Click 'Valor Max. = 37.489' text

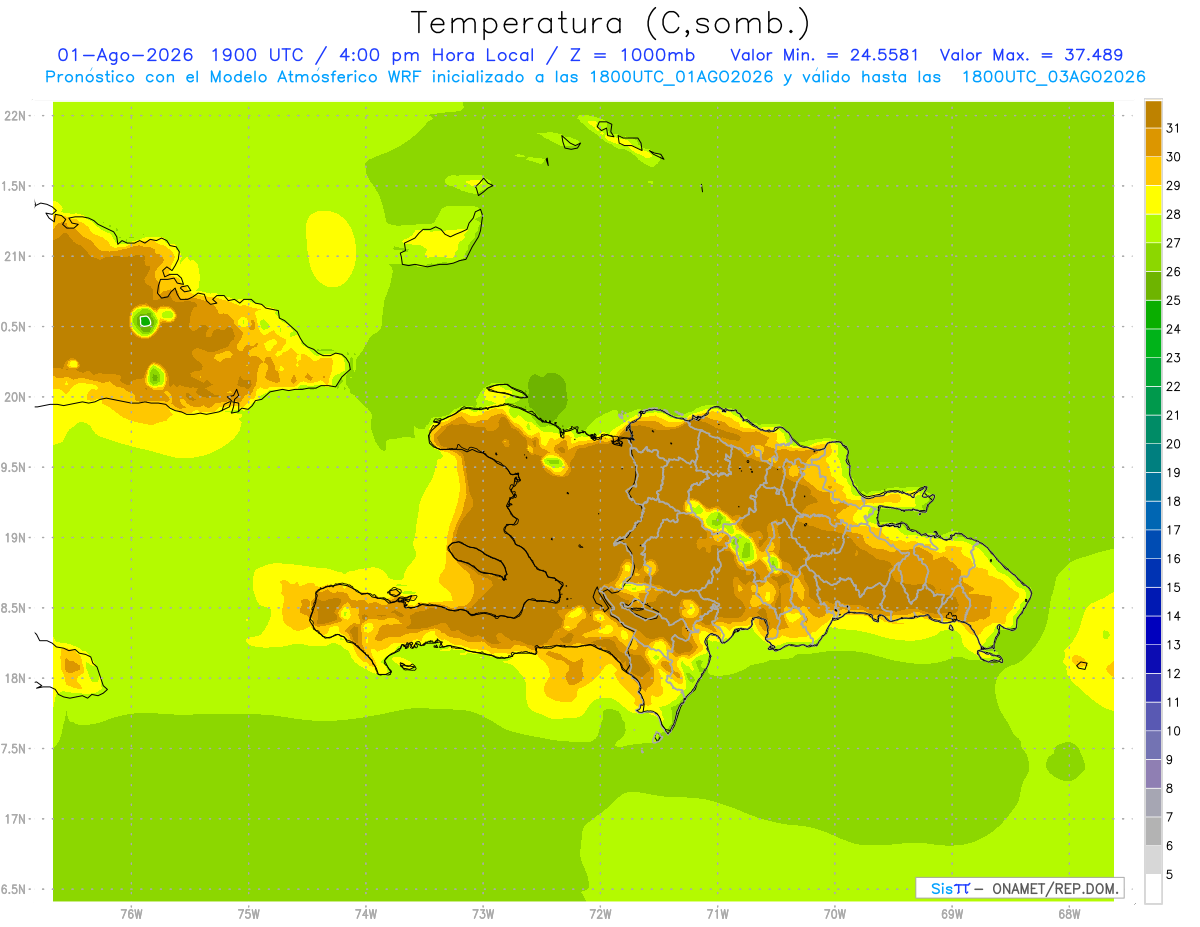pos(1032,55)
